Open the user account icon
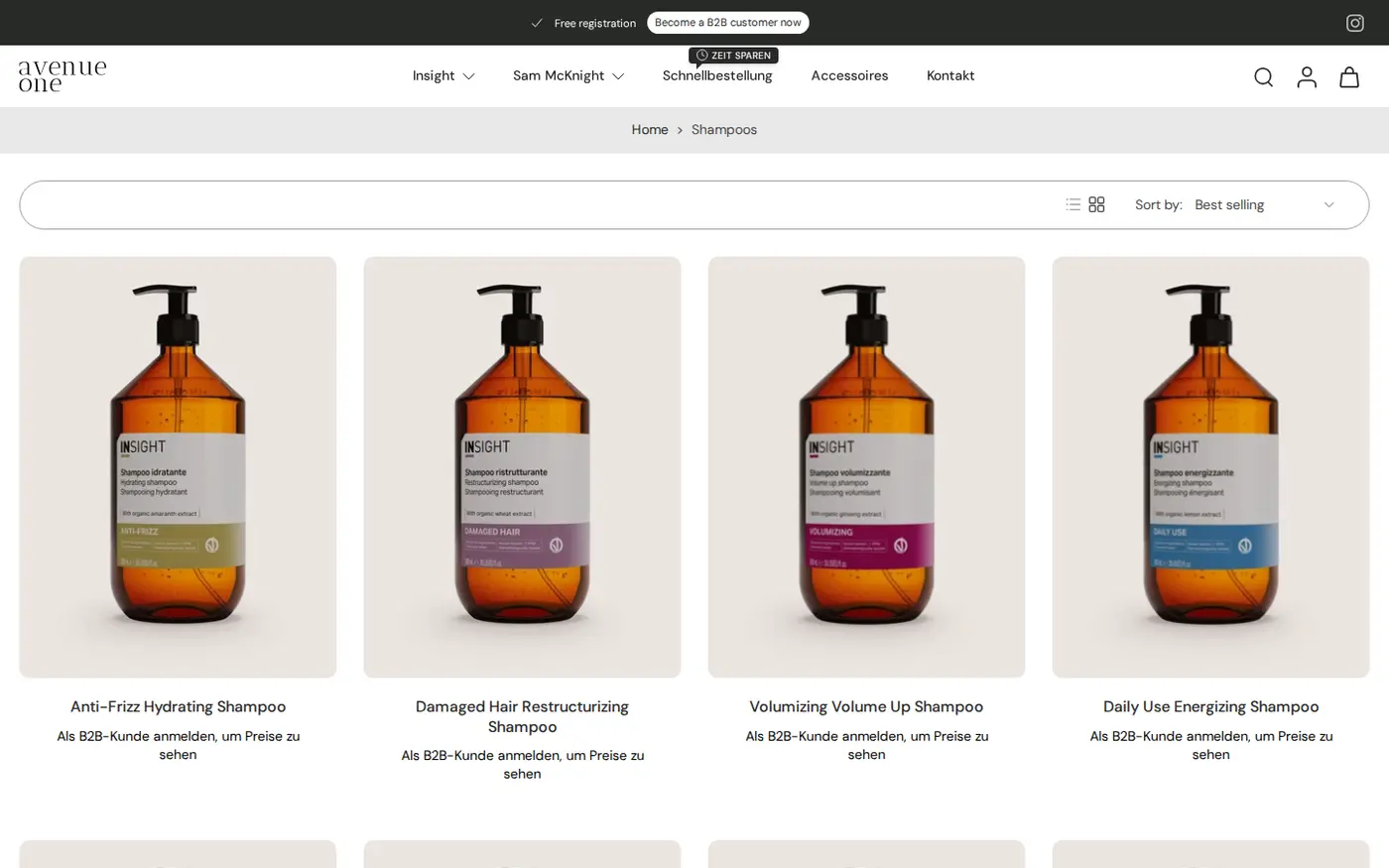The height and width of the screenshot is (868, 1389). pyautogui.click(x=1307, y=77)
